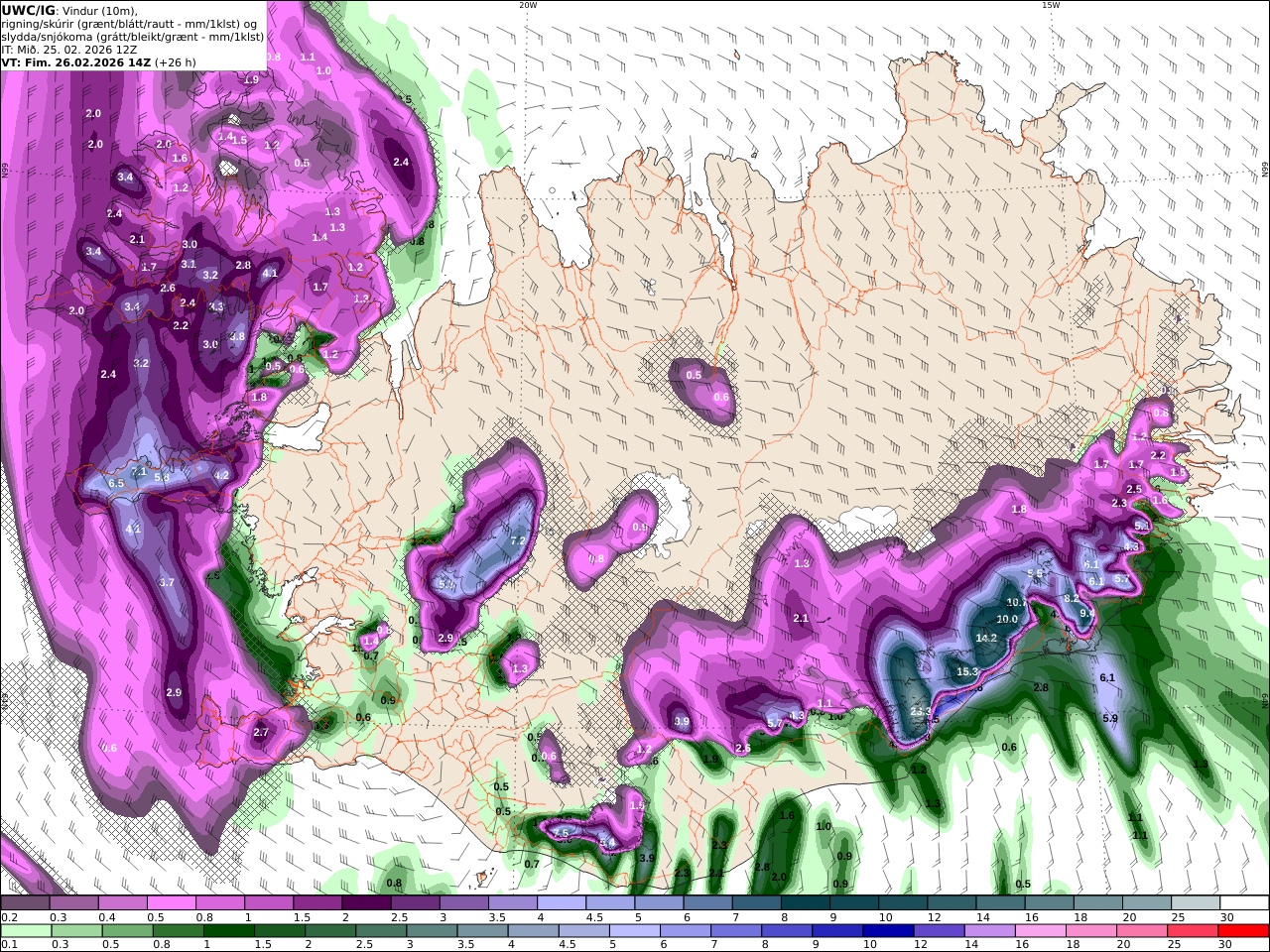Click the 3.1 snow value
Viewport: 1270px width, 952px height.
(189, 264)
